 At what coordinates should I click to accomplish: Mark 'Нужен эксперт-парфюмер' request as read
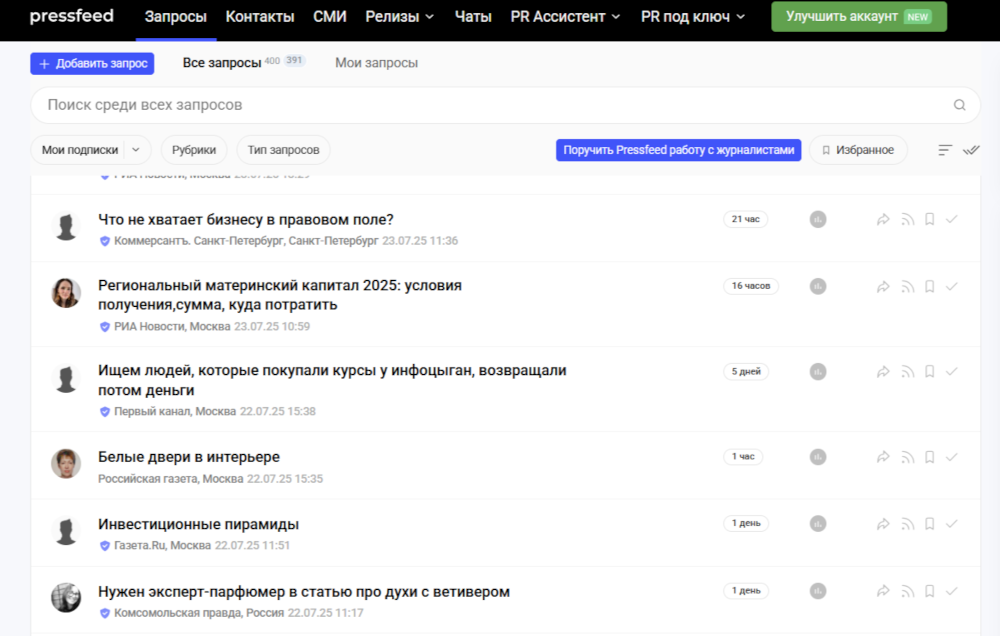point(952,591)
